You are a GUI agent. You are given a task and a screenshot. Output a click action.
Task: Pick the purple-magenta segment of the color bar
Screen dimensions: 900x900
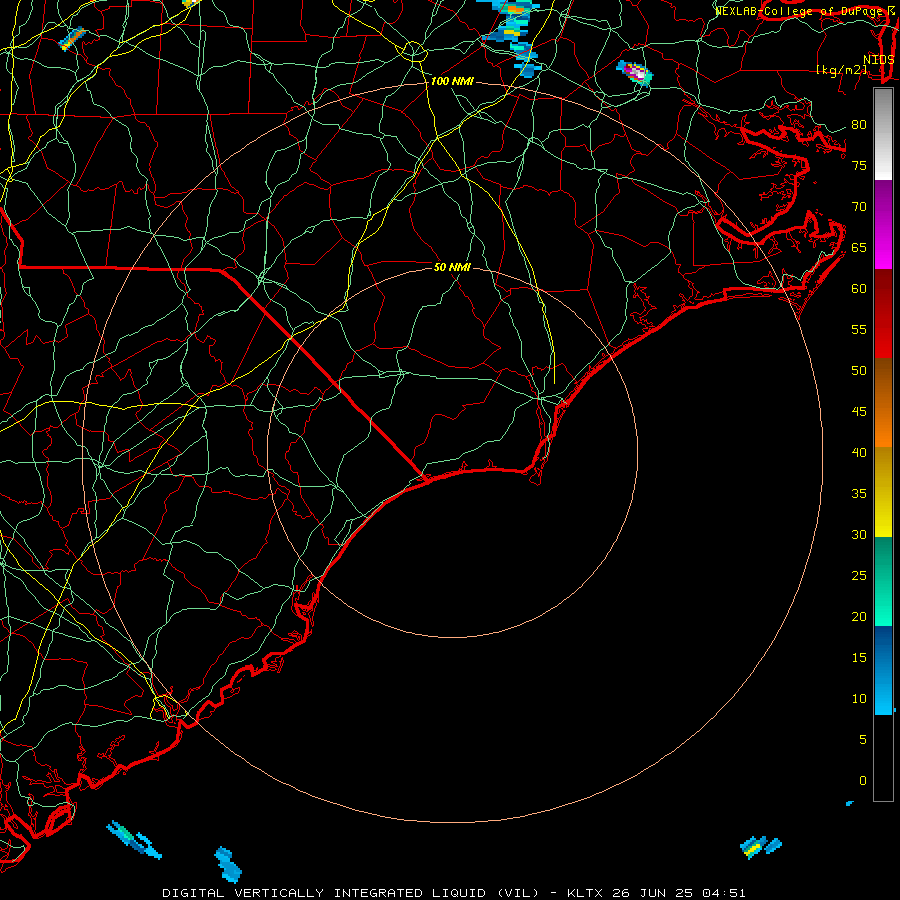(x=883, y=225)
